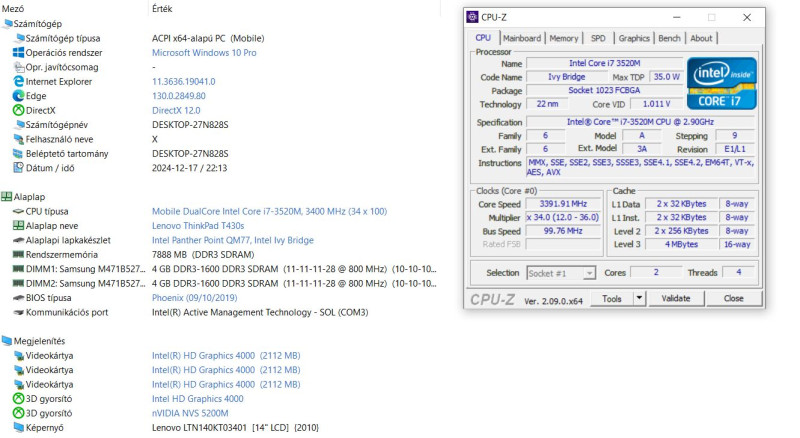Open the nVIDIA NVS 5200M link

190,413
